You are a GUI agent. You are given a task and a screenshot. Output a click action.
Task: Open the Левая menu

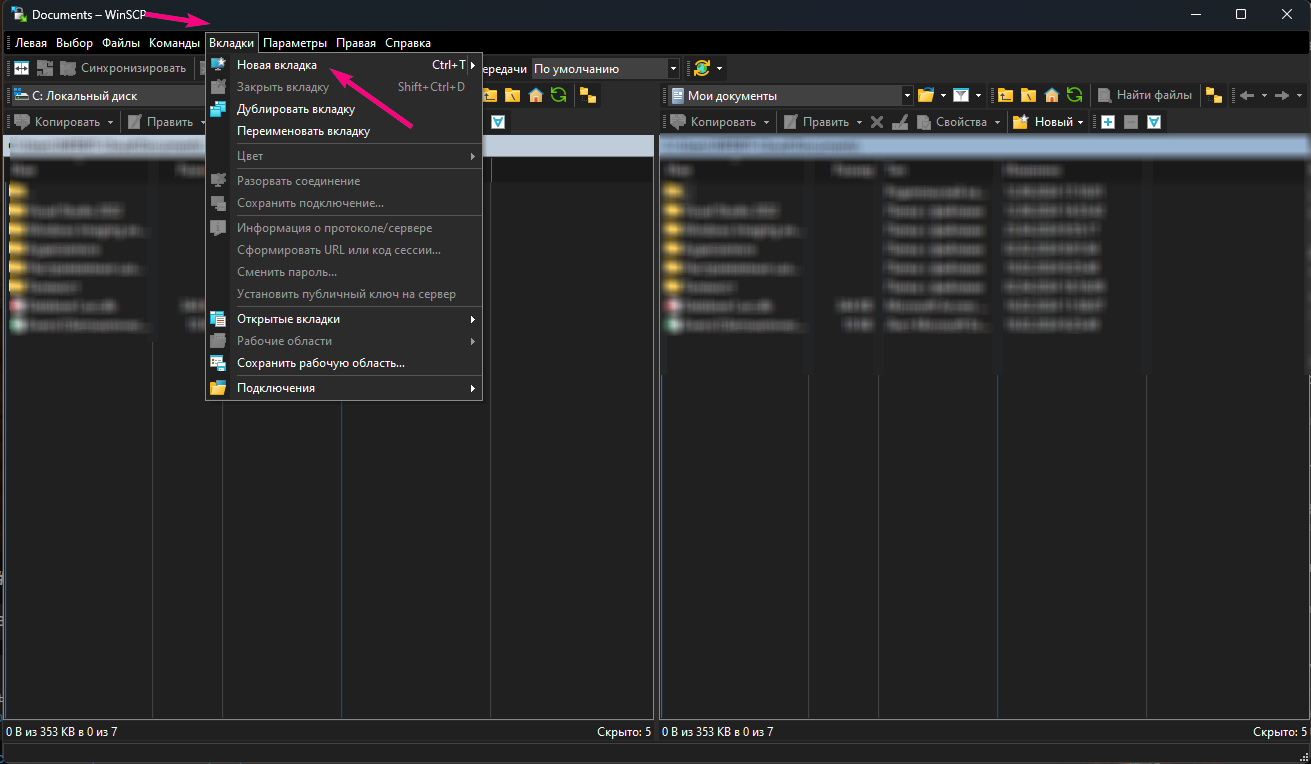(31, 43)
